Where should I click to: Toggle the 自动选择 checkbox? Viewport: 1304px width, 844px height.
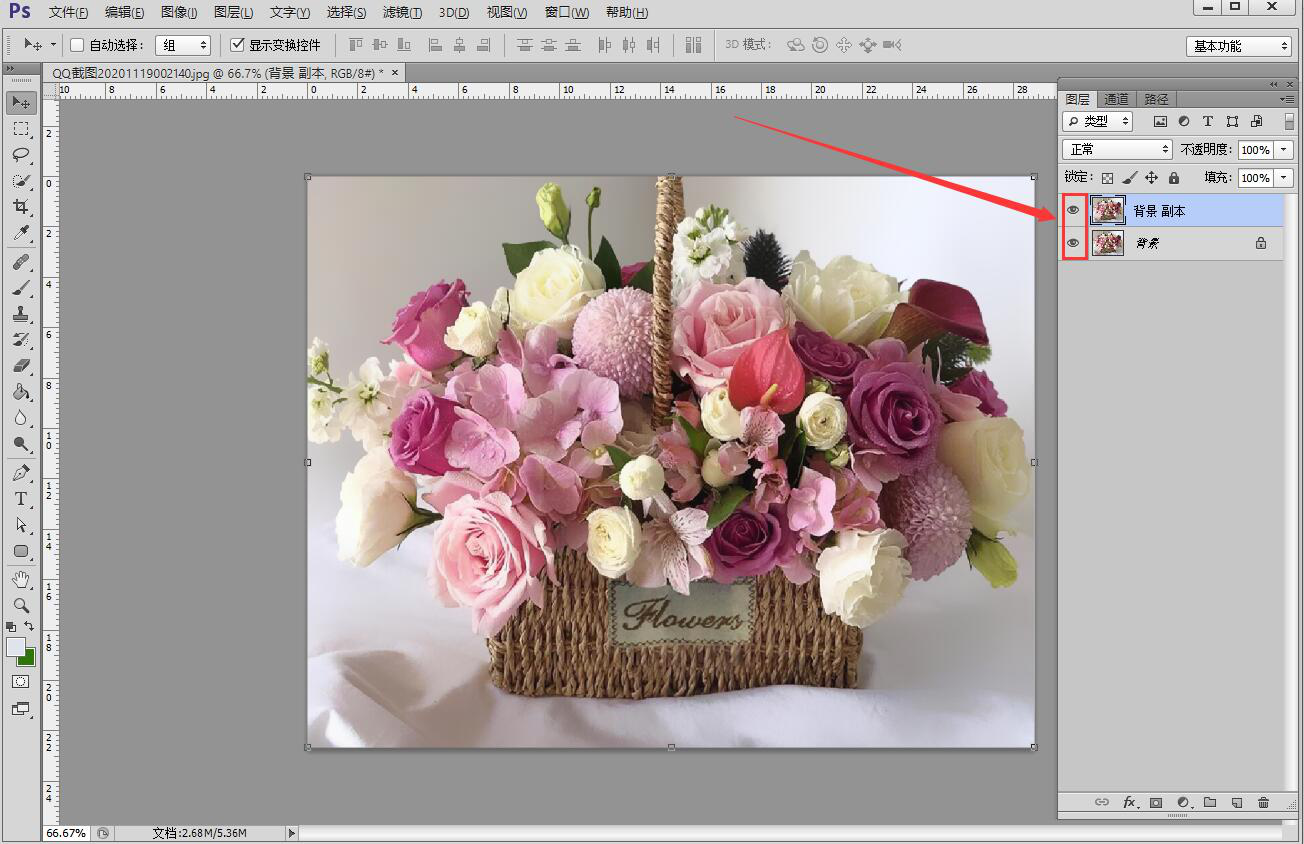click(77, 45)
